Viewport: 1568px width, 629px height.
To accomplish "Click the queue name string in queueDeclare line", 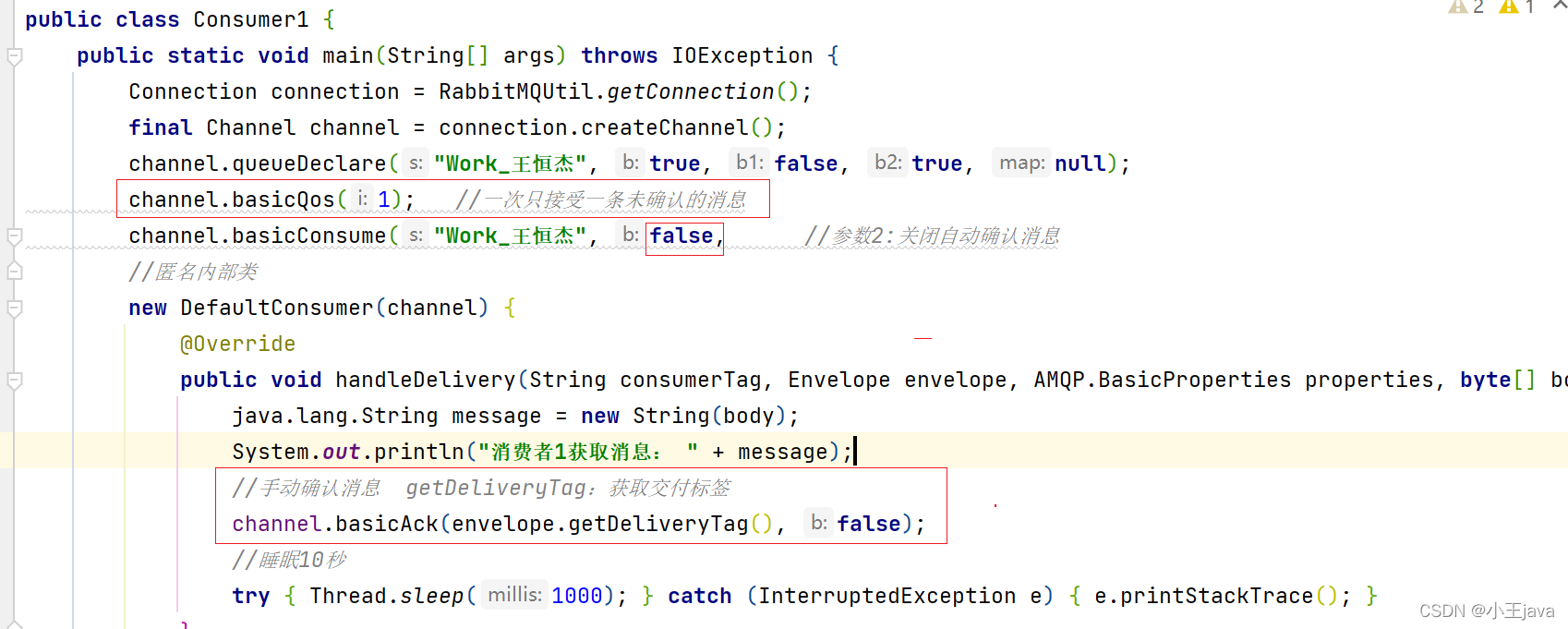I will 511,163.
